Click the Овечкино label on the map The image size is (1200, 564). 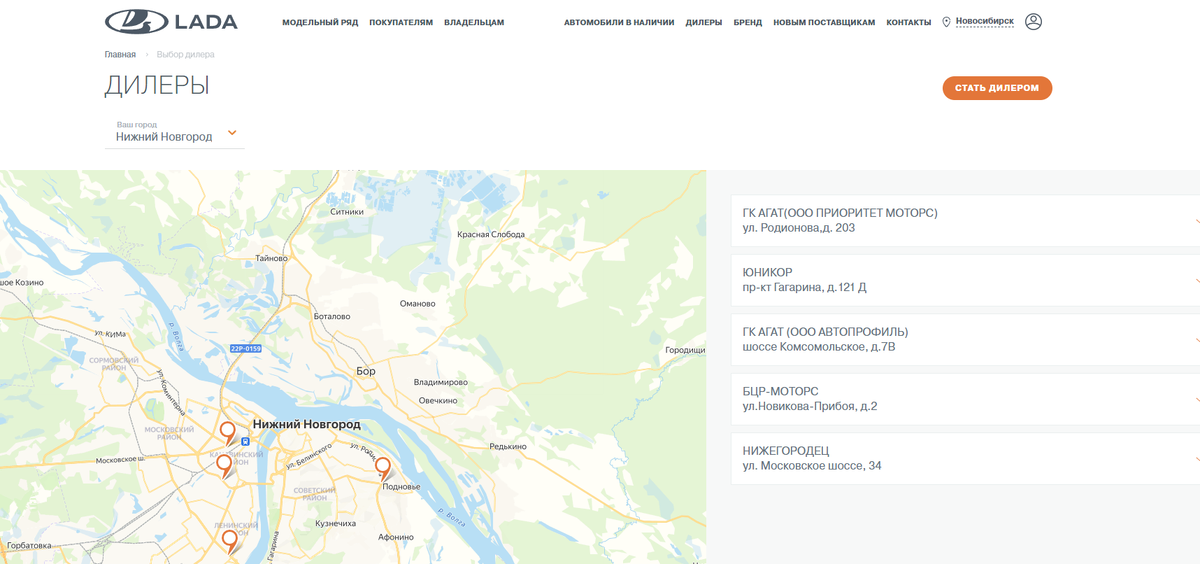pos(438,401)
